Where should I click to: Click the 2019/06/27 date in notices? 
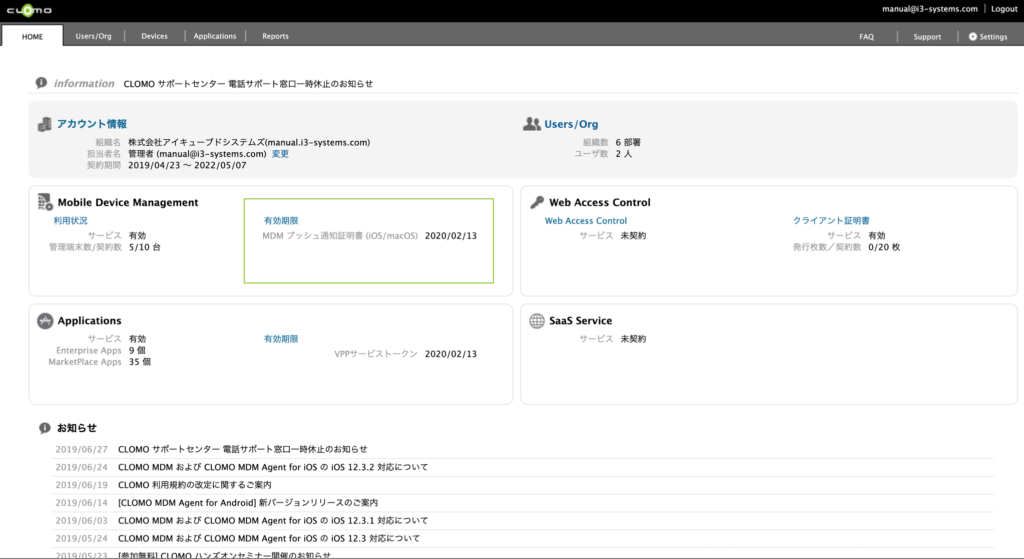pos(82,449)
